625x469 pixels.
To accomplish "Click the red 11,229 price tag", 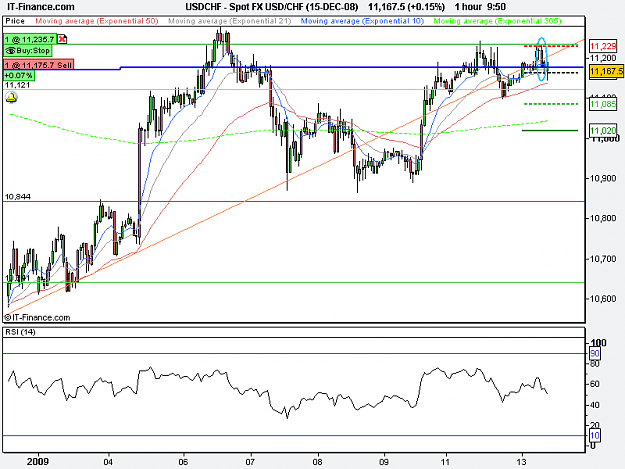I will pos(603,46).
